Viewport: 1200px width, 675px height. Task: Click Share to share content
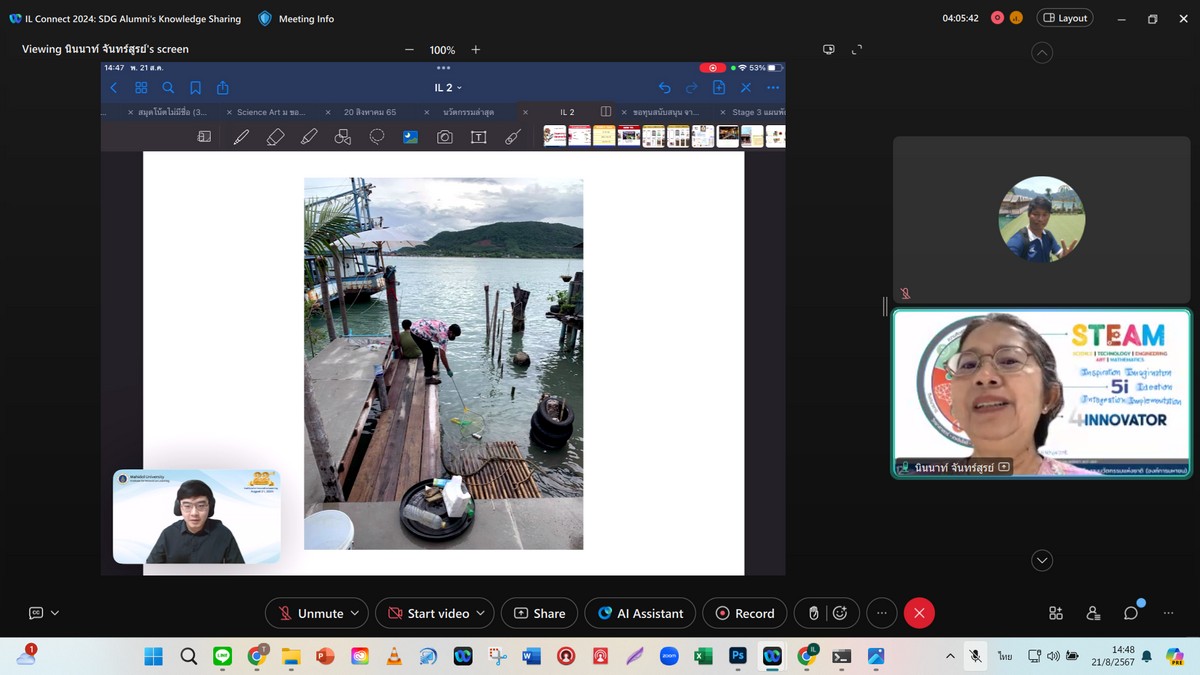tap(539, 613)
